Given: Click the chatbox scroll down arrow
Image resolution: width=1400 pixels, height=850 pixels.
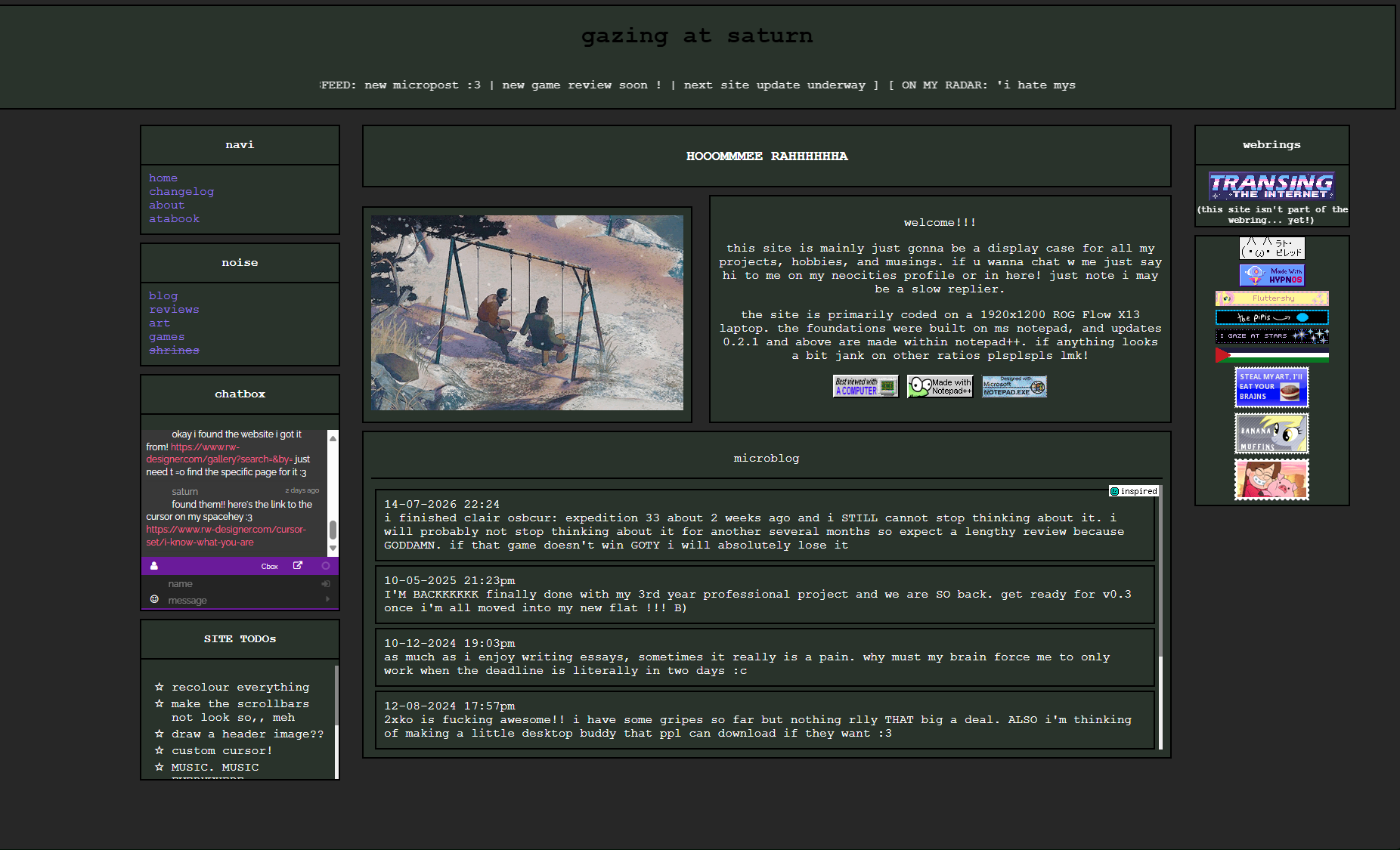Looking at the screenshot, I should (333, 549).
